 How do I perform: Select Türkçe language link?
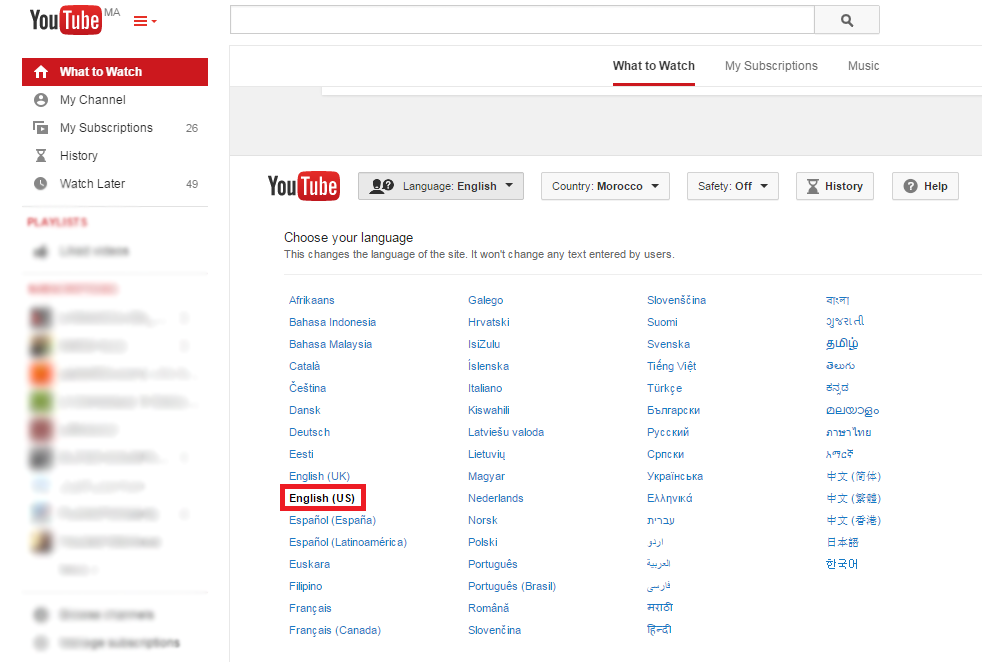pyautogui.click(x=664, y=388)
